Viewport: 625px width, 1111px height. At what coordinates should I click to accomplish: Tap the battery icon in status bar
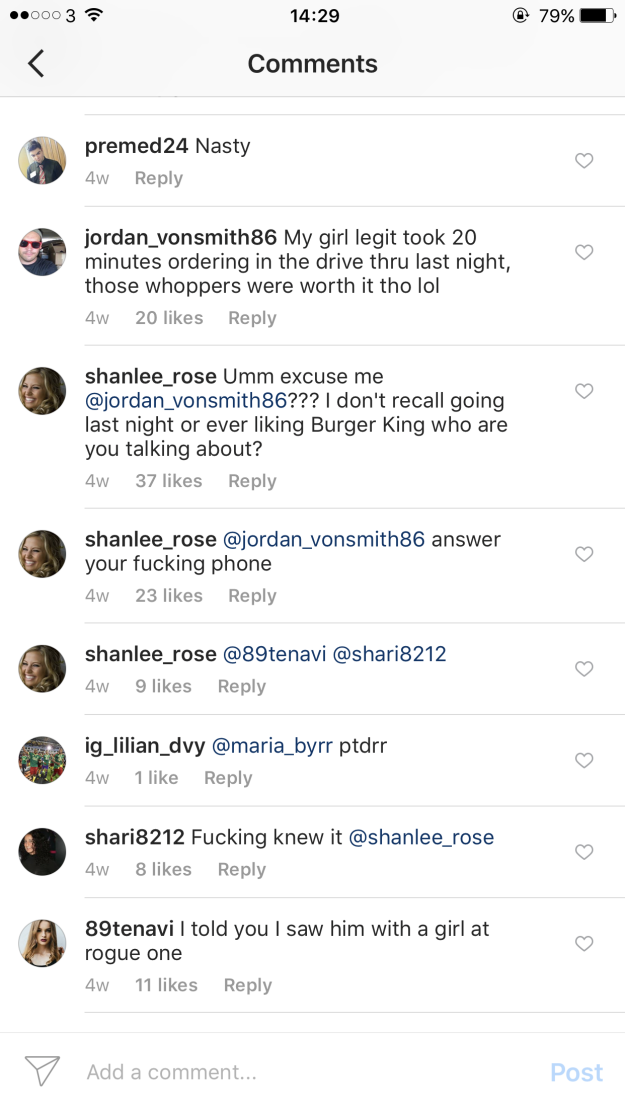(x=597, y=16)
